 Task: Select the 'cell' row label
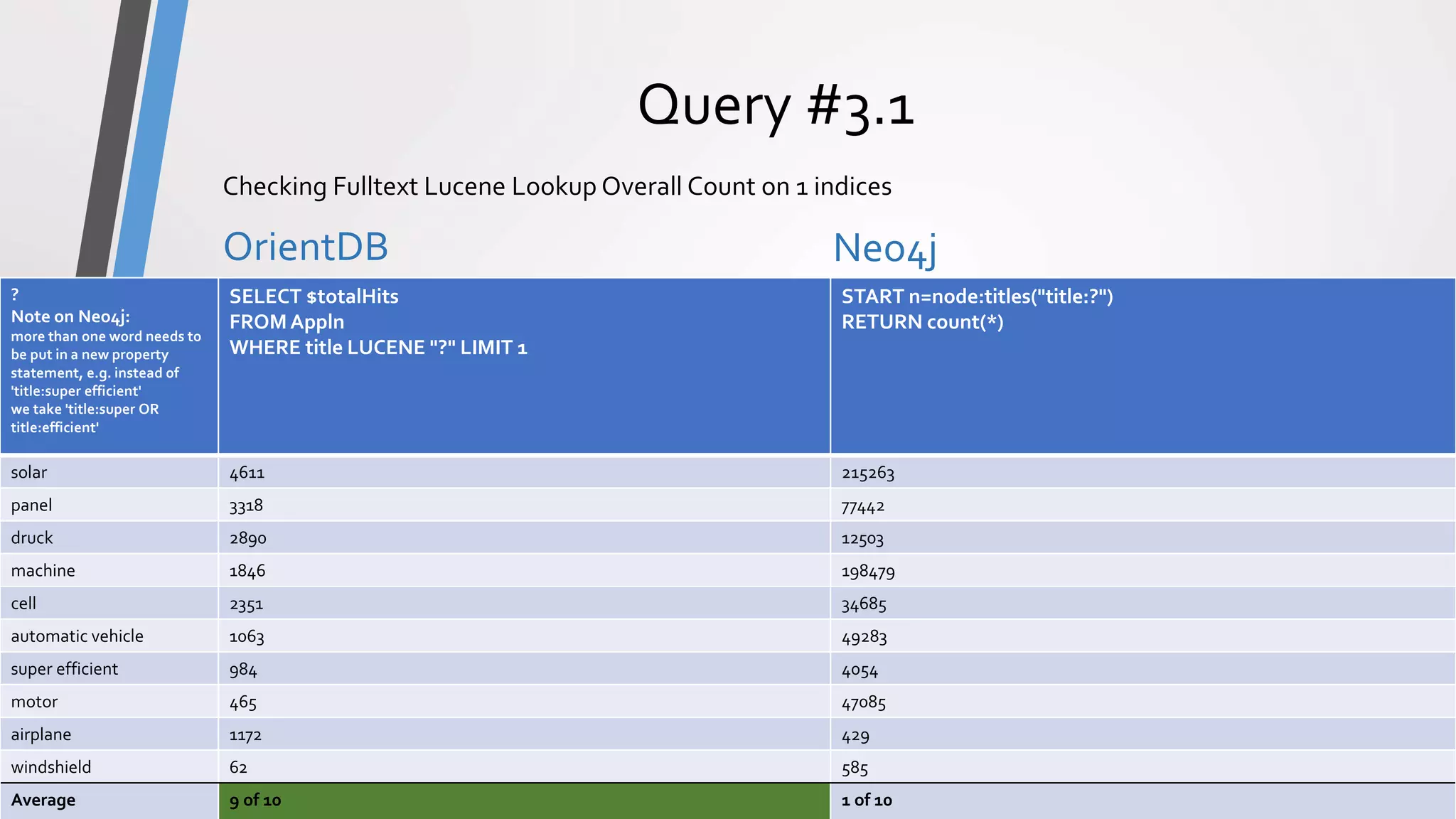click(23, 603)
